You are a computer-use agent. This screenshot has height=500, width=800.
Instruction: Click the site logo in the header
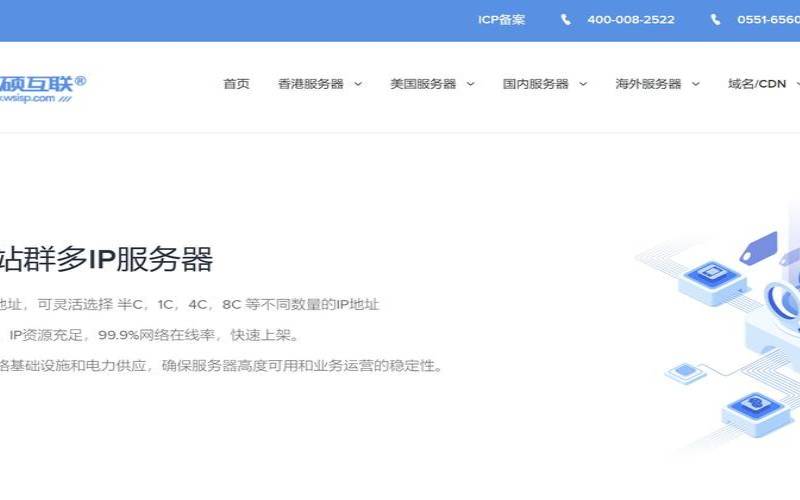coord(43,88)
